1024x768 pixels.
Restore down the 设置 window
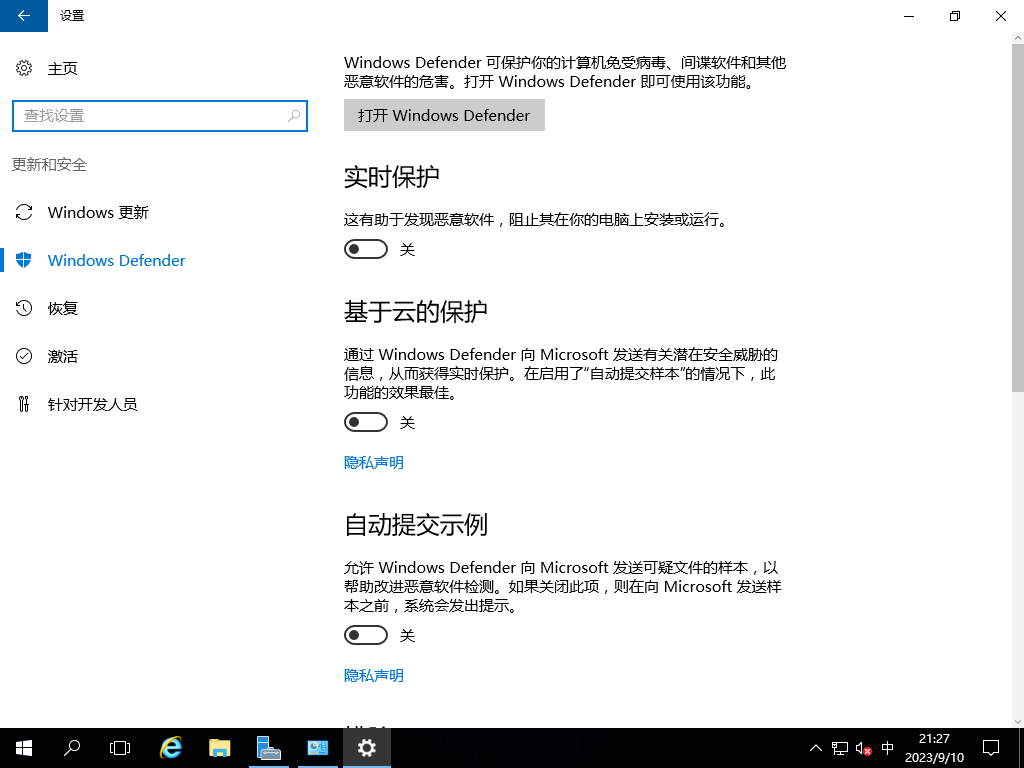coord(955,16)
